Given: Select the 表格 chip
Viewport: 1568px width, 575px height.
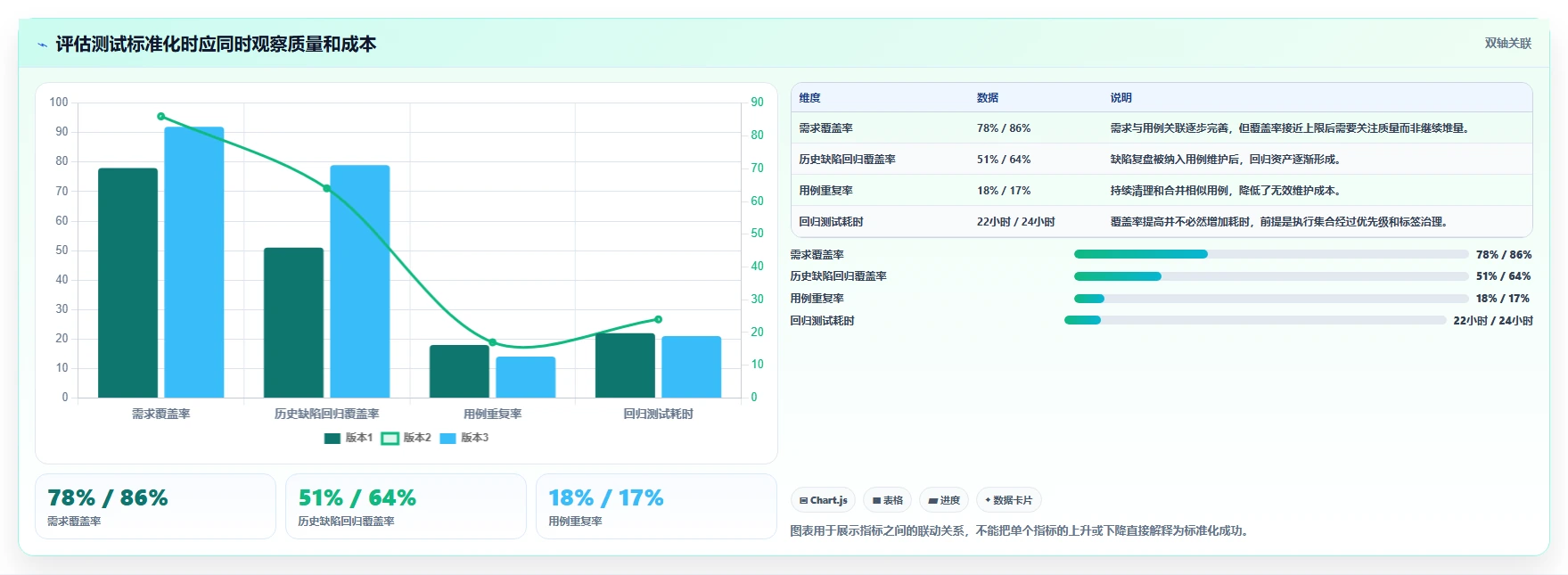Looking at the screenshot, I should 888,500.
